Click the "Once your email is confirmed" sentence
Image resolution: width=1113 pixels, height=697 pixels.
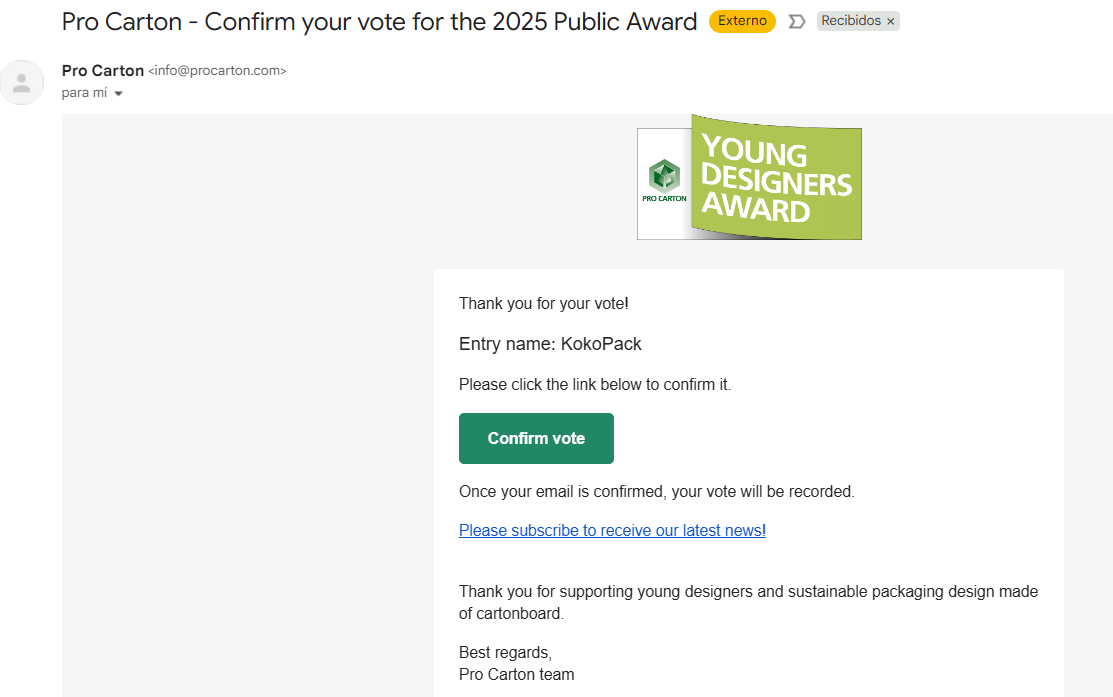[x=656, y=492]
